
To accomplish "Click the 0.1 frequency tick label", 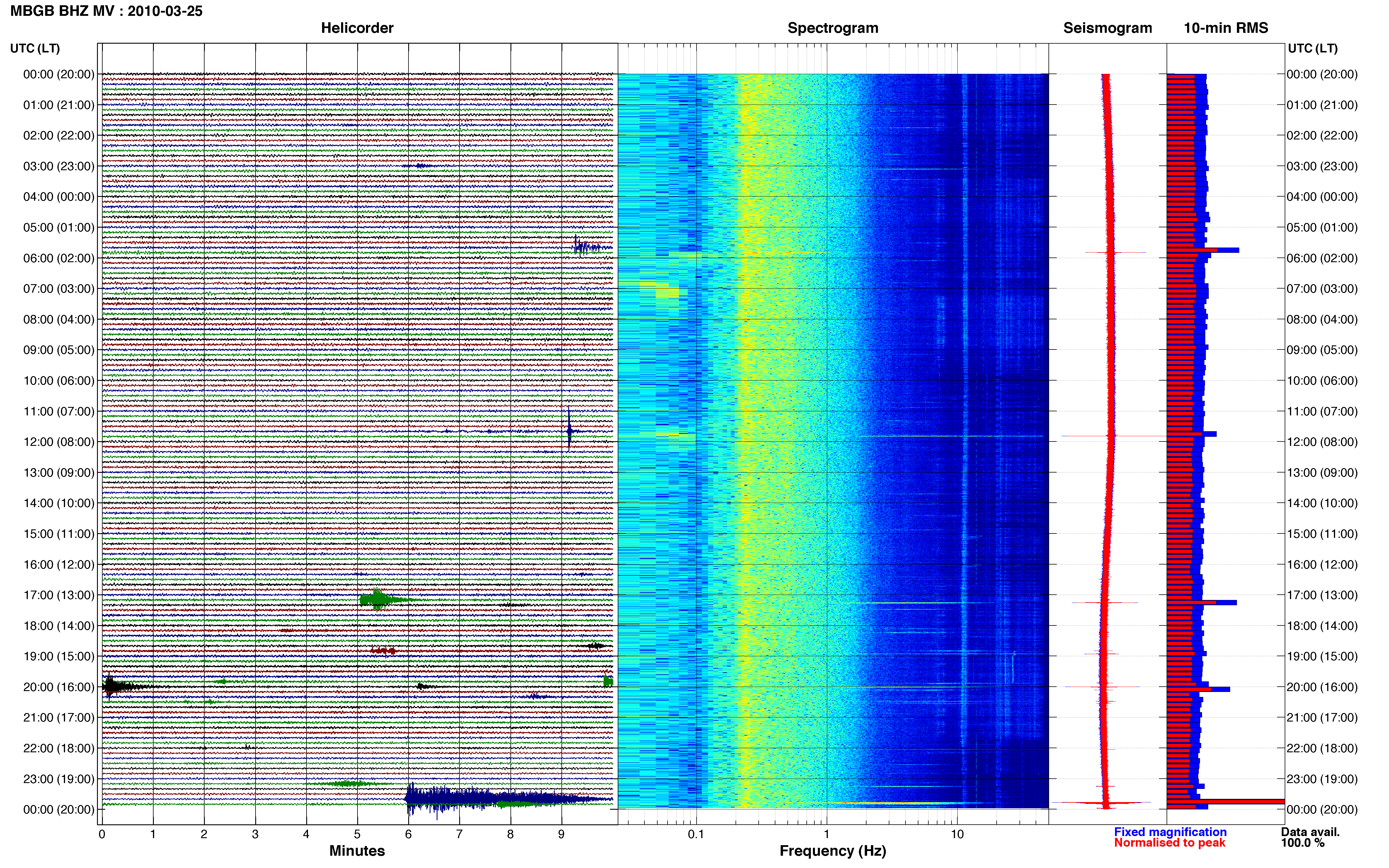I will [x=696, y=834].
